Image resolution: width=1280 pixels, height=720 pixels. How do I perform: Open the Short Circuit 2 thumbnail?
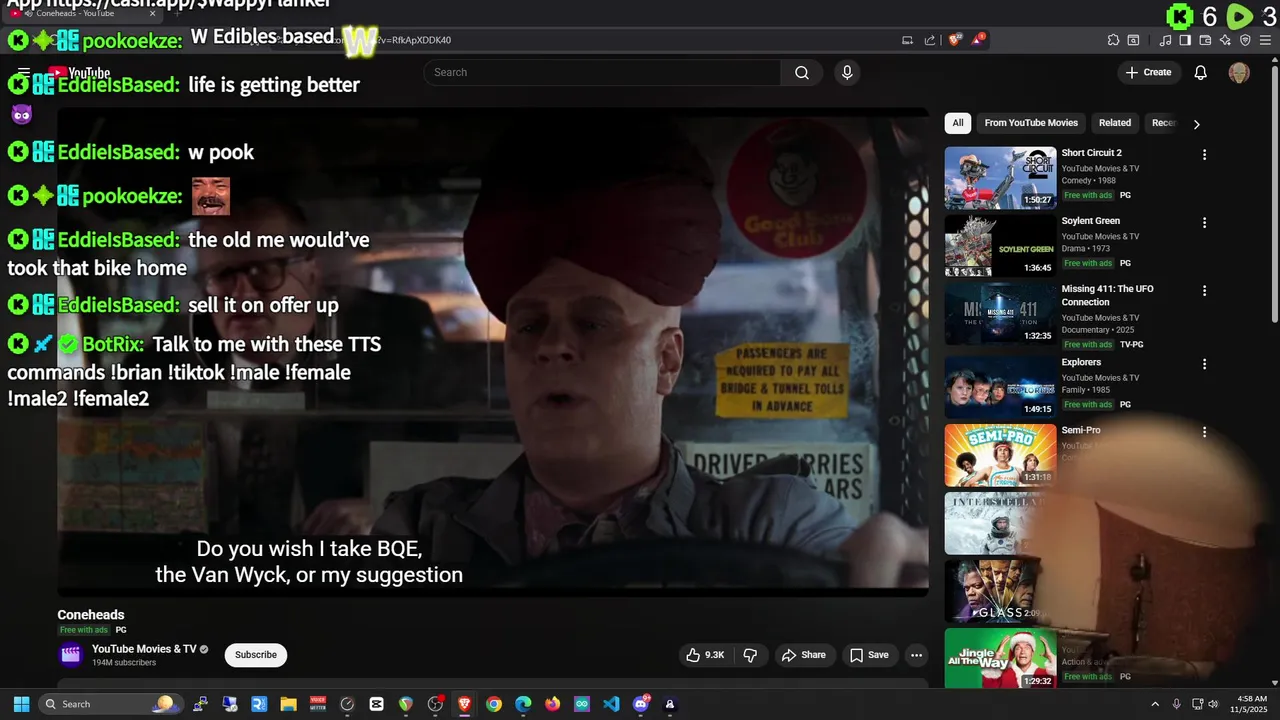1000,178
